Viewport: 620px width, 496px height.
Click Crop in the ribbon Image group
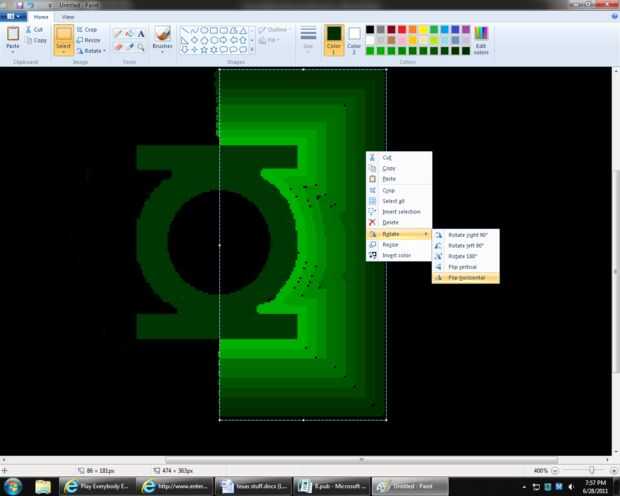click(87, 30)
